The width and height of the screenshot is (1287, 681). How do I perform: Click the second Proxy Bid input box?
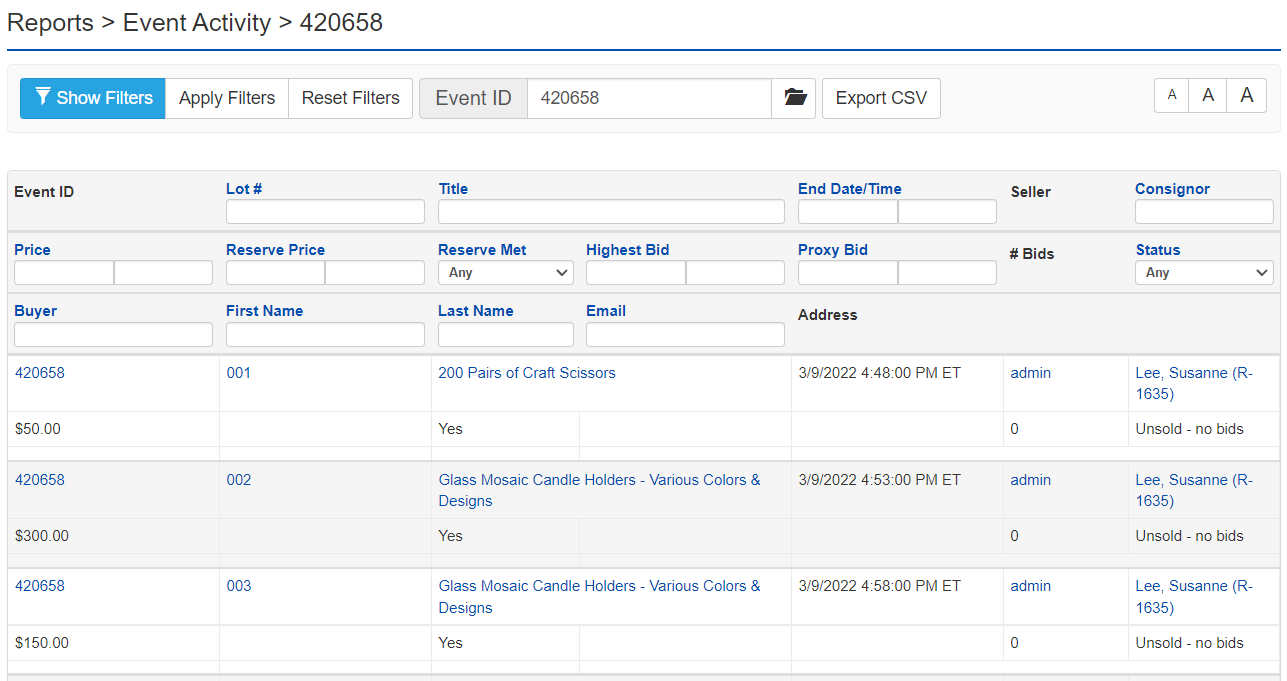click(x=947, y=272)
